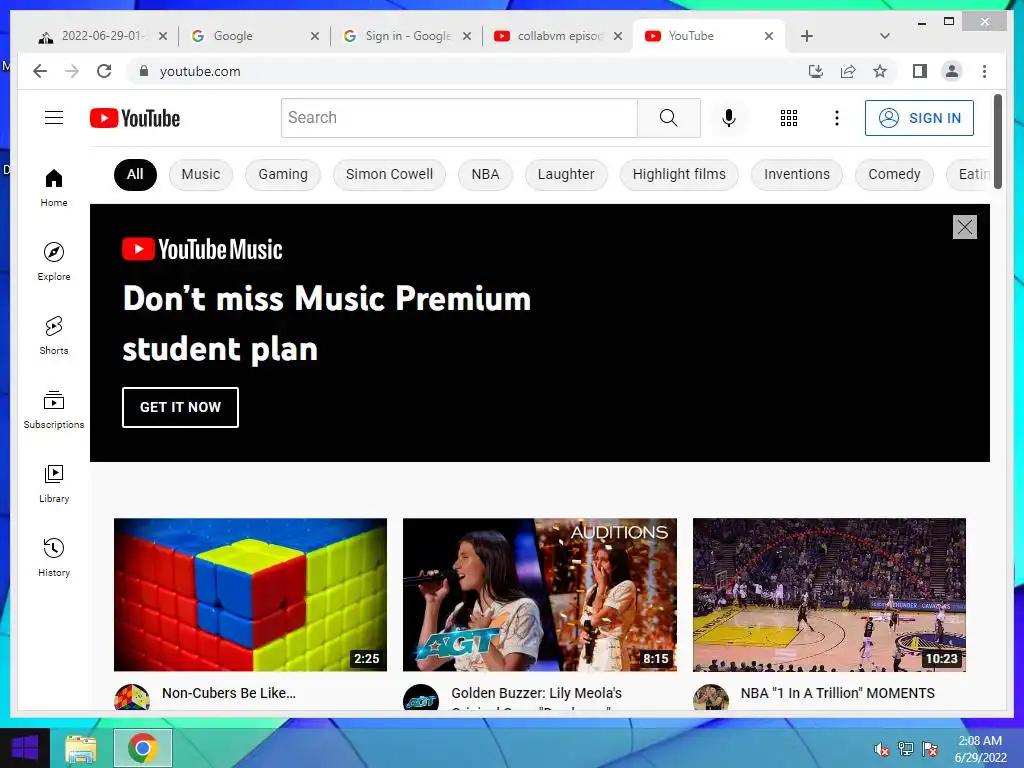Screen dimensions: 1024x768
Task: Select the Comedy filter chip
Action: point(894,174)
